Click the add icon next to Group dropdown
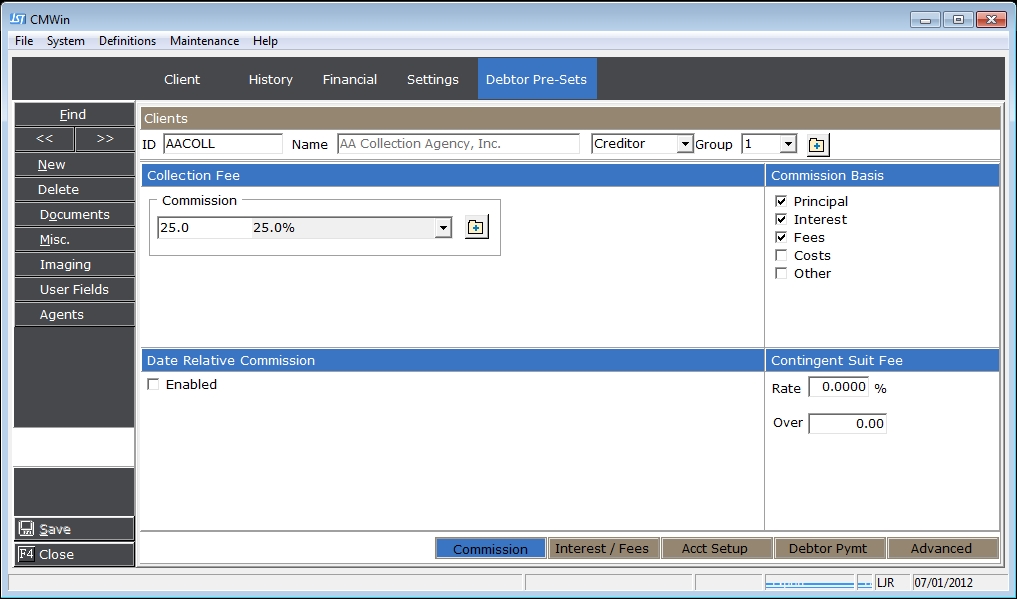The width and height of the screenshot is (1017, 599). pyautogui.click(x=817, y=145)
